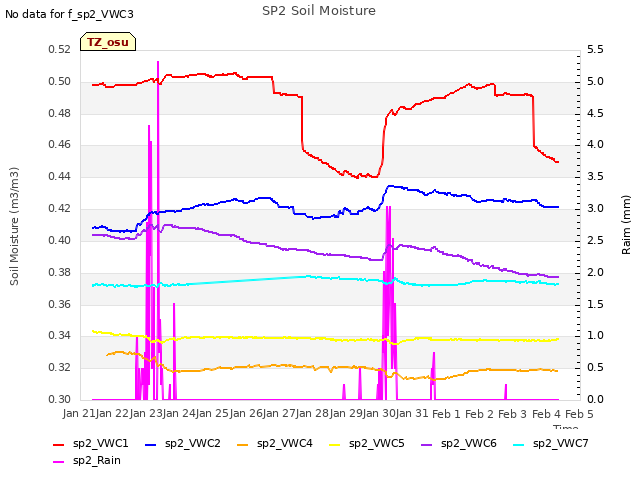The height and width of the screenshot is (480, 640).
Task: Click the sp2_VWC2 legend label
Action: [193, 443]
